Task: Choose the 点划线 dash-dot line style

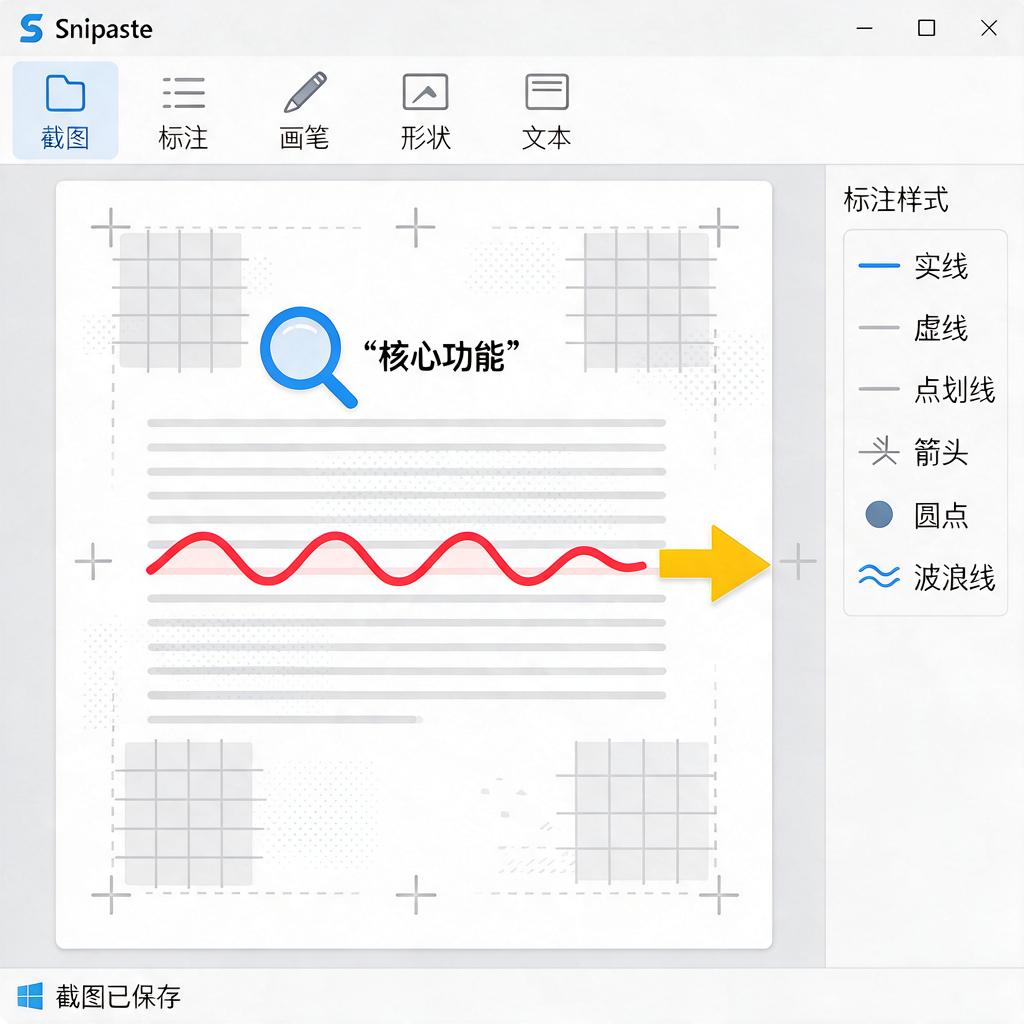Action: pyautogui.click(x=925, y=390)
